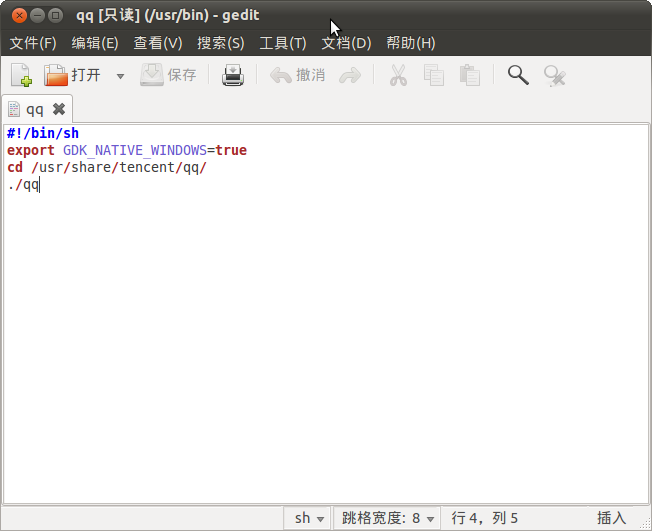Click the 插入 insert mode indicator
The width and height of the screenshot is (652, 531).
click(x=611, y=518)
